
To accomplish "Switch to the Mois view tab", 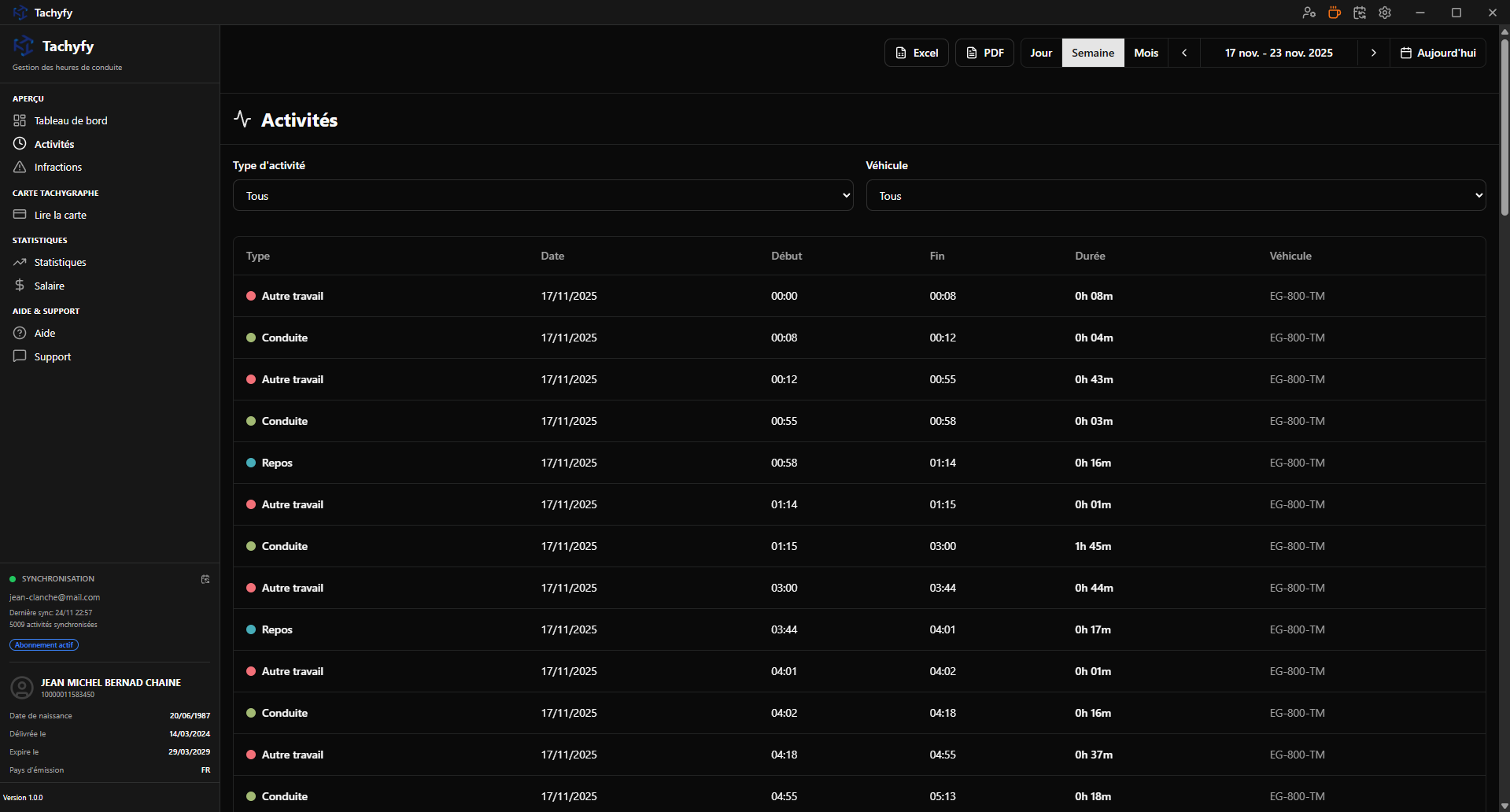I will pos(1146,52).
